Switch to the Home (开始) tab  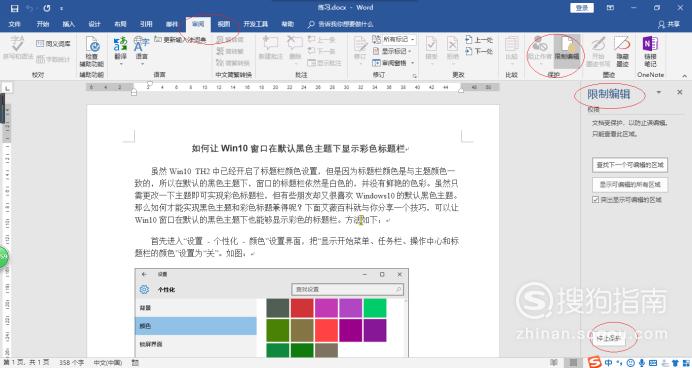(x=43, y=24)
